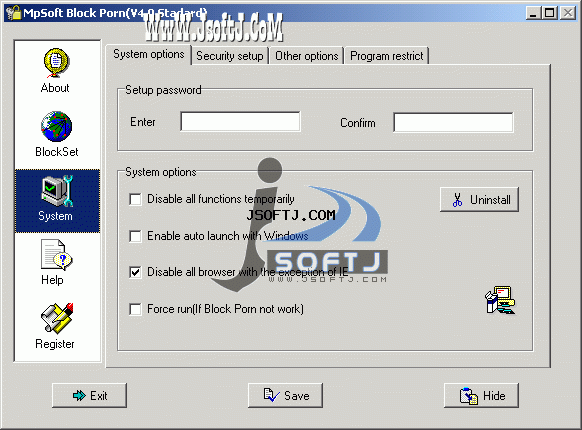Switch to the System options tab

pos(148,55)
